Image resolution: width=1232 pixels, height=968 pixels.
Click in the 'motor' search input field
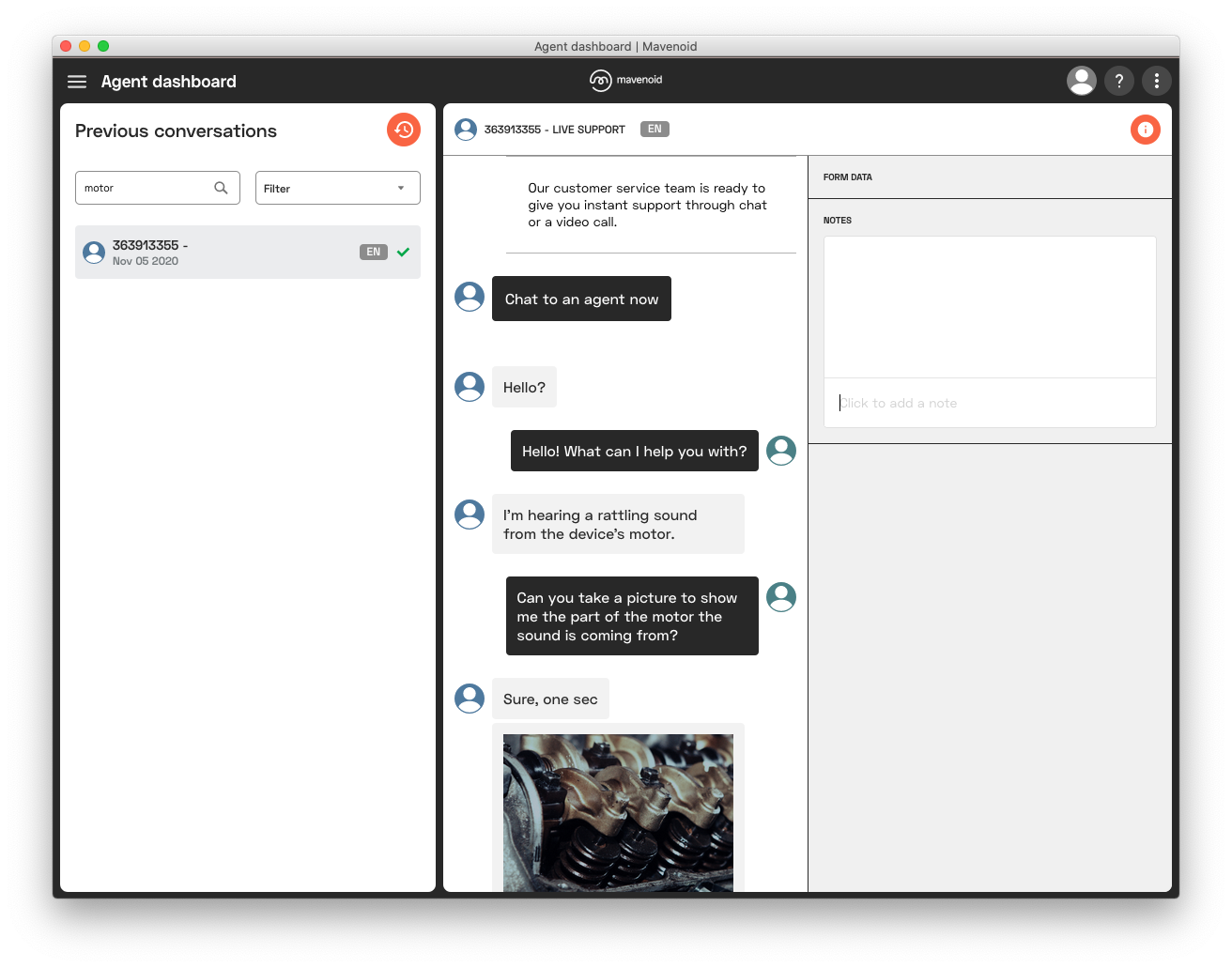click(x=146, y=188)
